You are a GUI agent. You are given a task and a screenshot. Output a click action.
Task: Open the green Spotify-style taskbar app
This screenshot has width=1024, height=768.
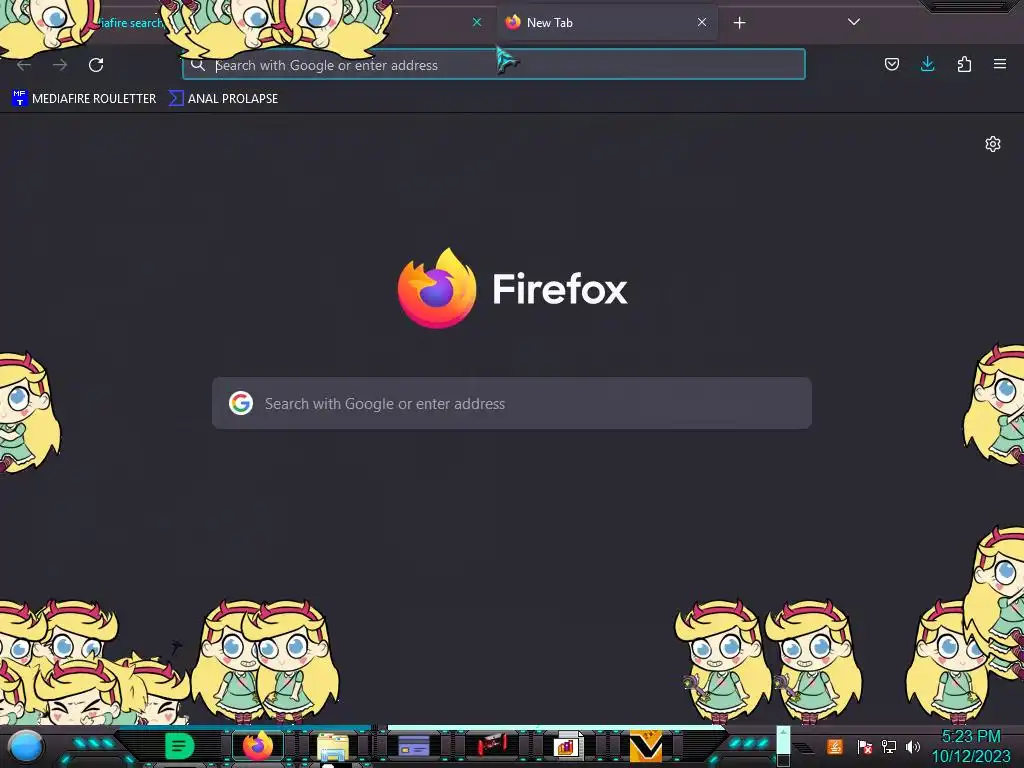pos(180,746)
